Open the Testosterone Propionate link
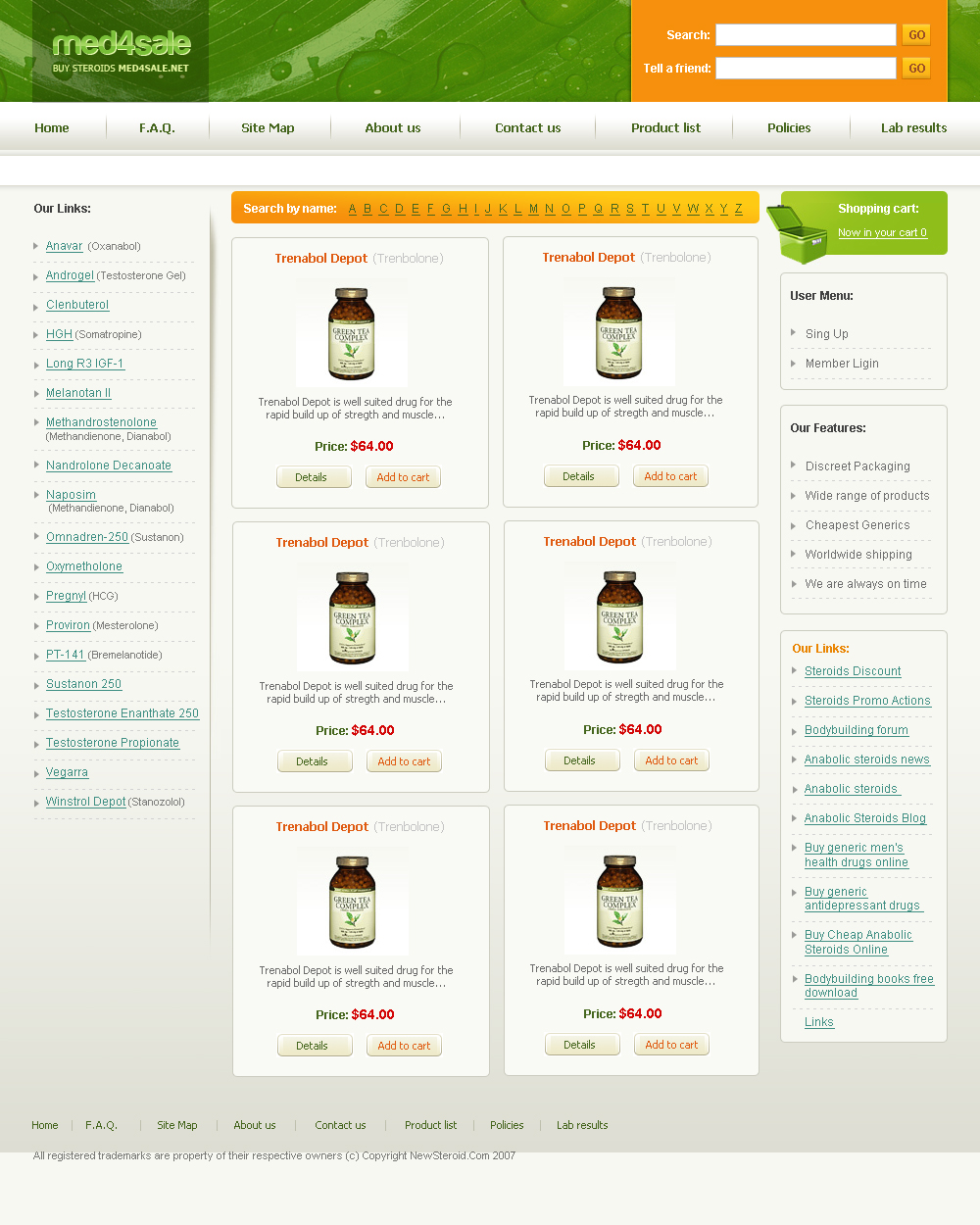Image resolution: width=980 pixels, height=1225 pixels. point(113,743)
